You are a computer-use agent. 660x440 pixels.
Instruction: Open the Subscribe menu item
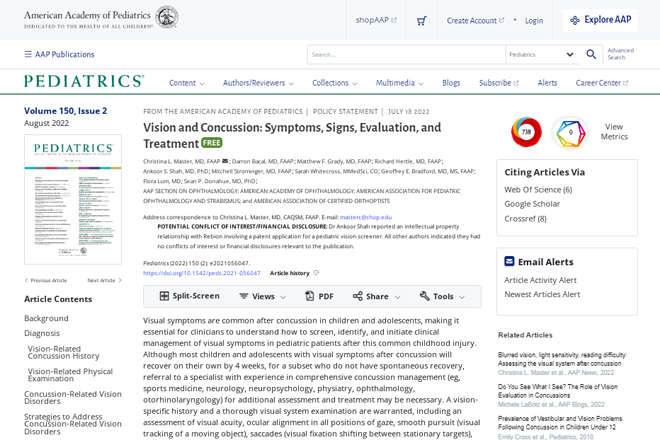pos(499,83)
